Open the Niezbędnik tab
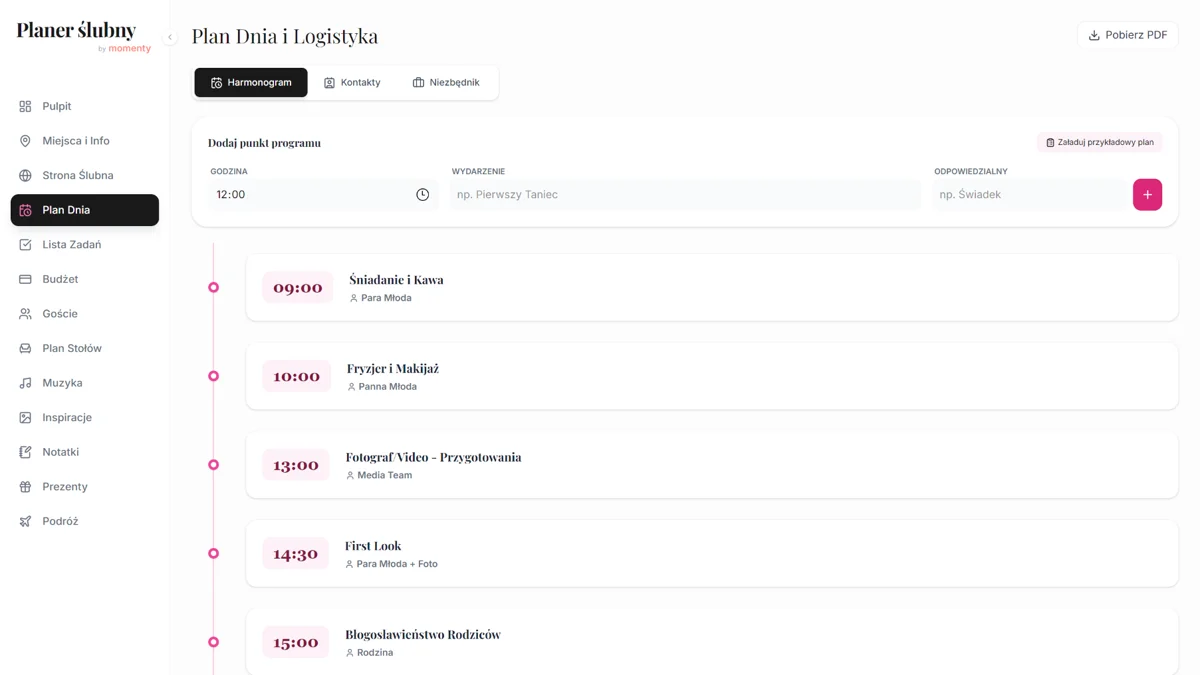This screenshot has height=675, width=1200. click(446, 83)
